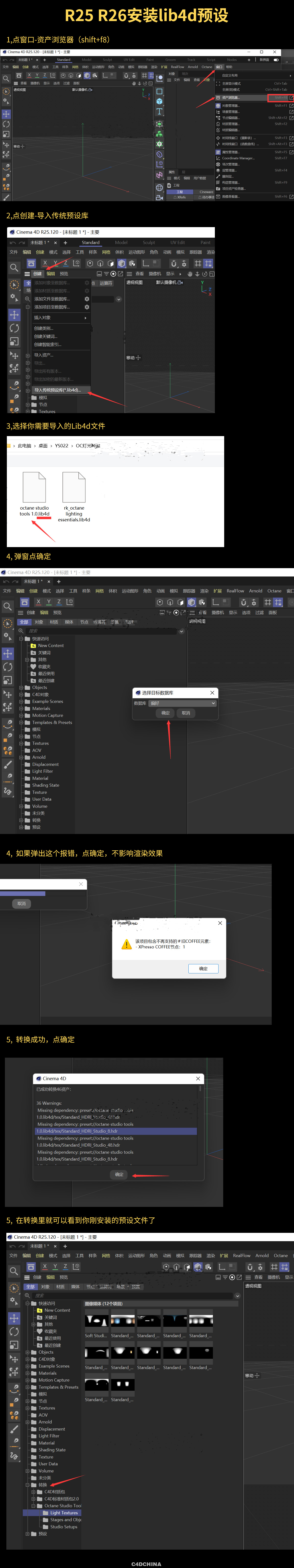Screen dimensions: 294x1568
Task: Toggle Z axis lock in database-dialog screenshot toolbar
Action: [59, 602]
